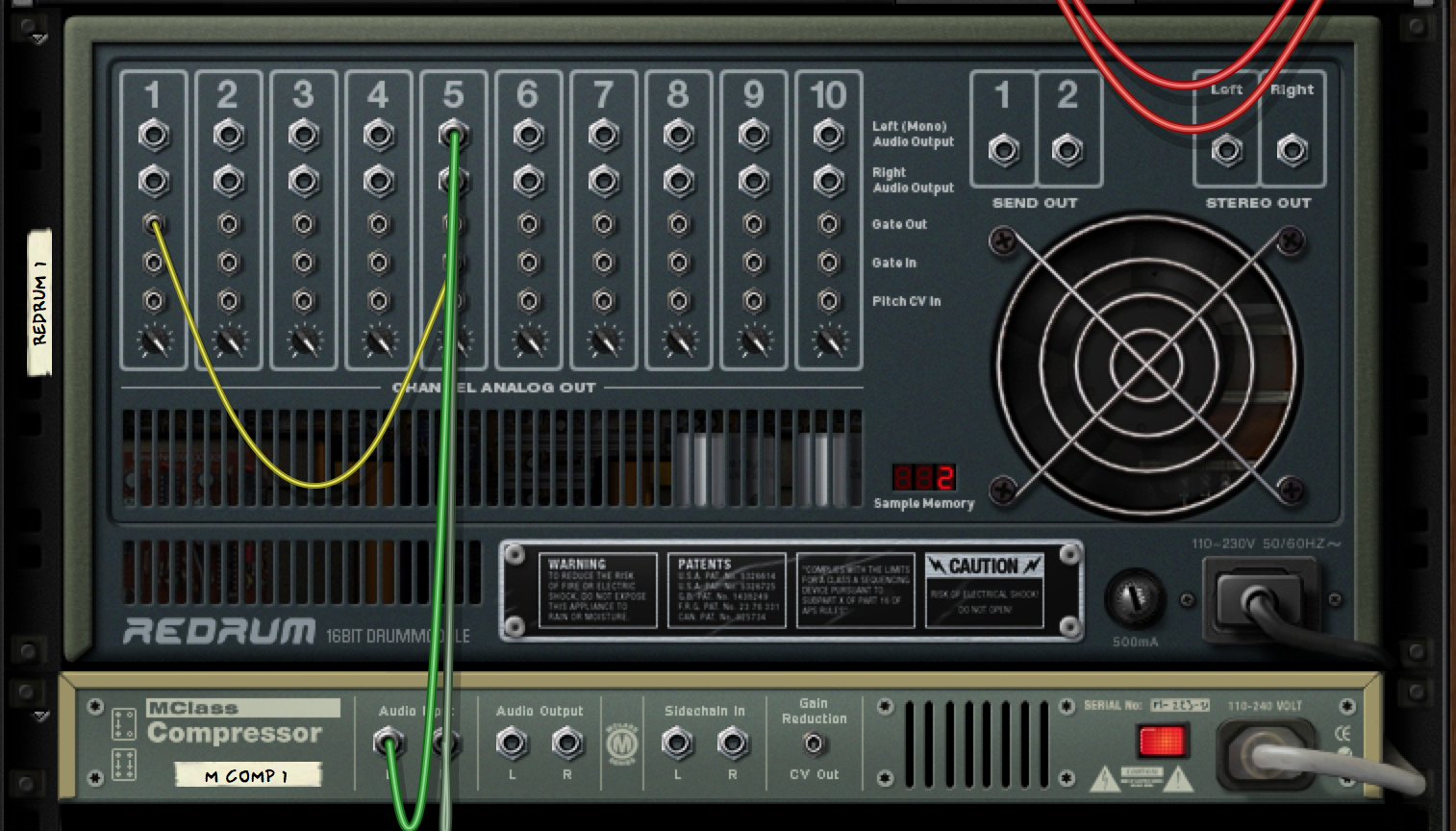Click the "Sidechain In" label on Compressor

705,711
